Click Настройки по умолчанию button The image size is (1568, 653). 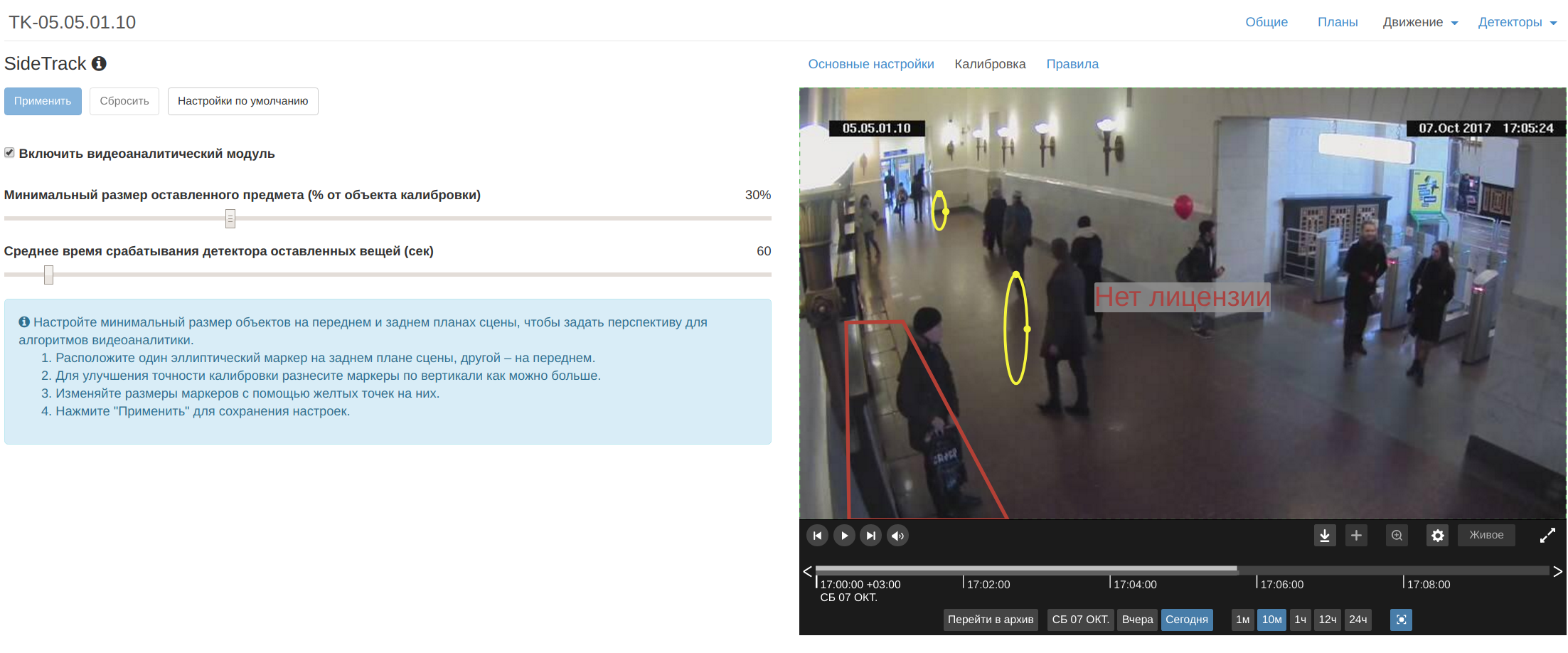pyautogui.click(x=243, y=101)
